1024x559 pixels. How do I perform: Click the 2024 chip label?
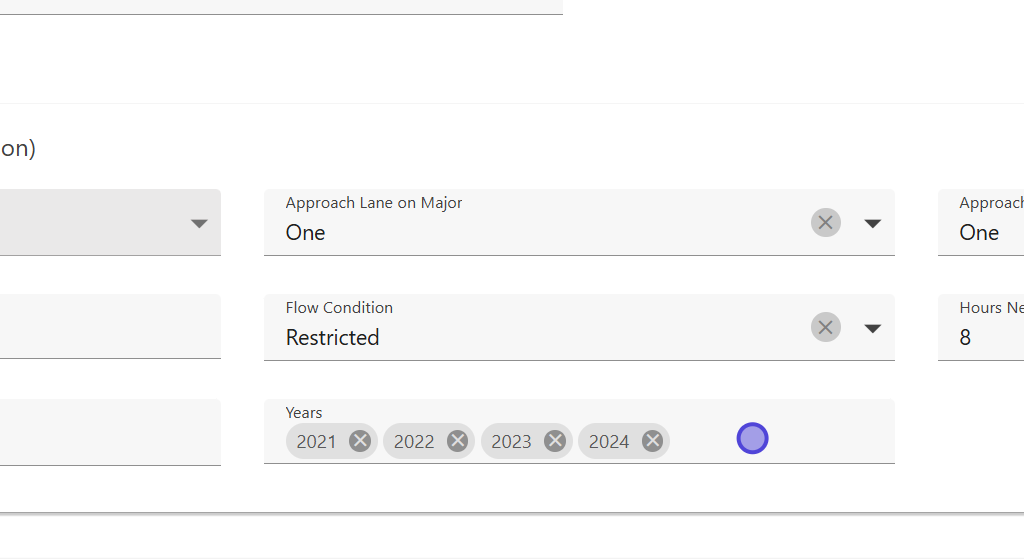[x=608, y=441]
